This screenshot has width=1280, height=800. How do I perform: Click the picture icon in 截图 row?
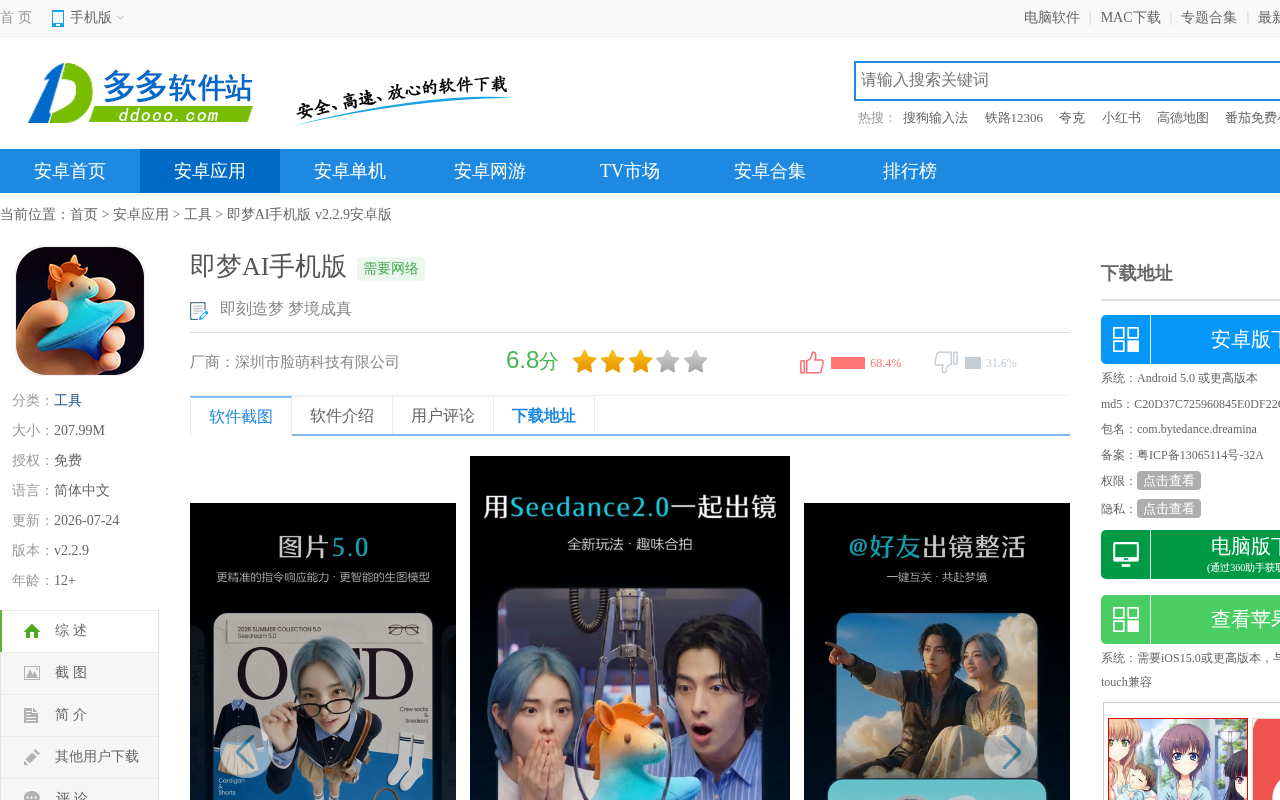coord(32,673)
